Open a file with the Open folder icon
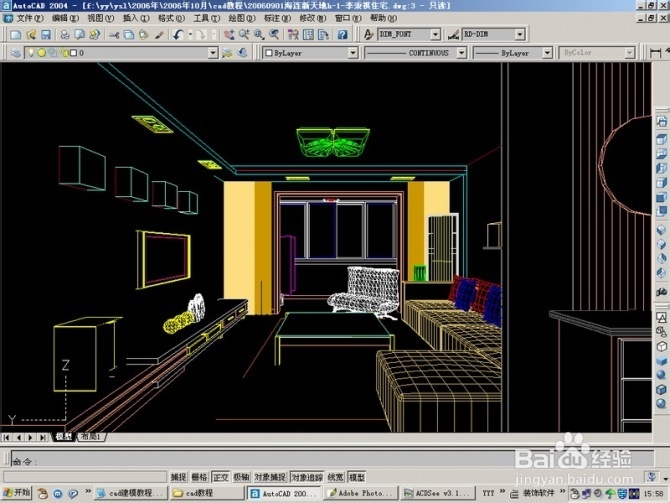670x503 pixels. pos(31,35)
